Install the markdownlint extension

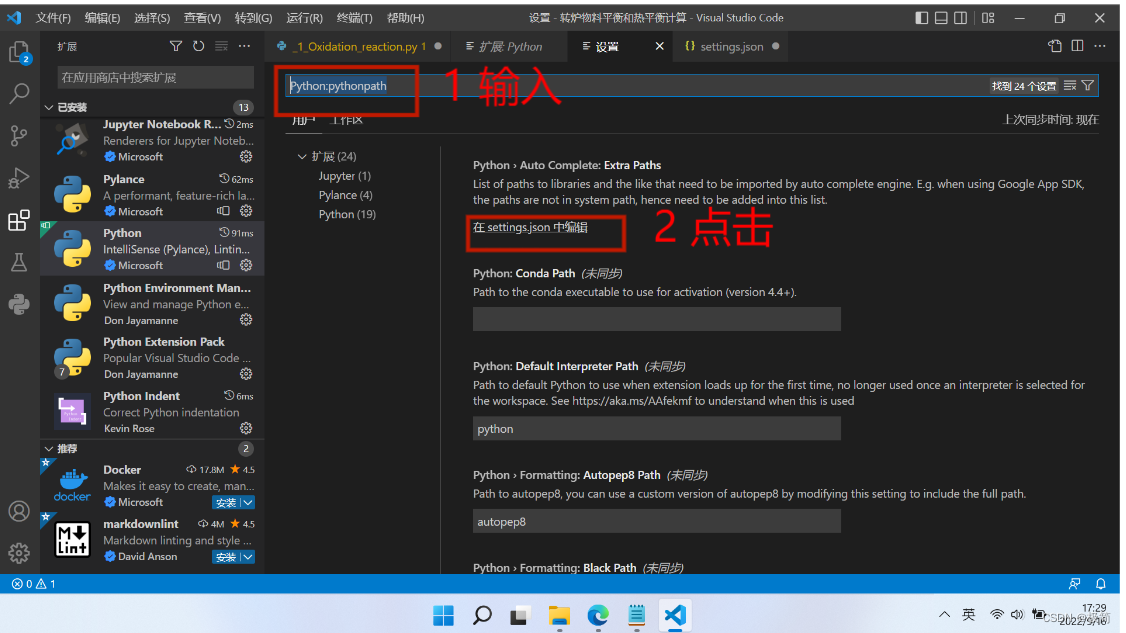(225, 557)
